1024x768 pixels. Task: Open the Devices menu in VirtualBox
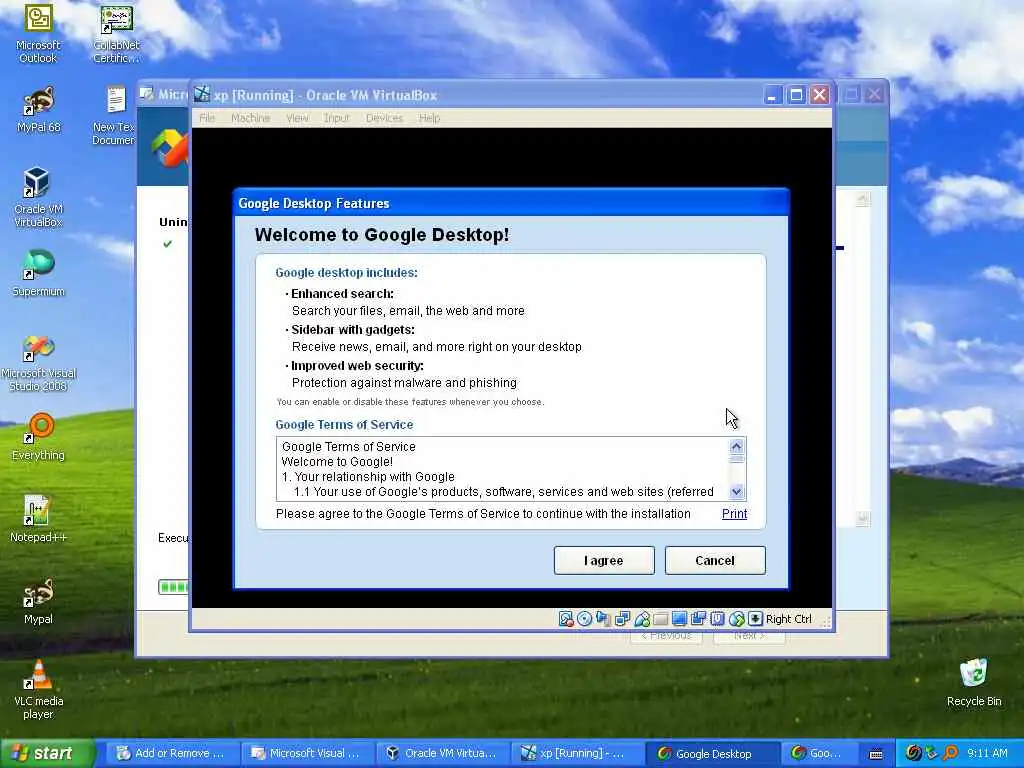coord(384,118)
